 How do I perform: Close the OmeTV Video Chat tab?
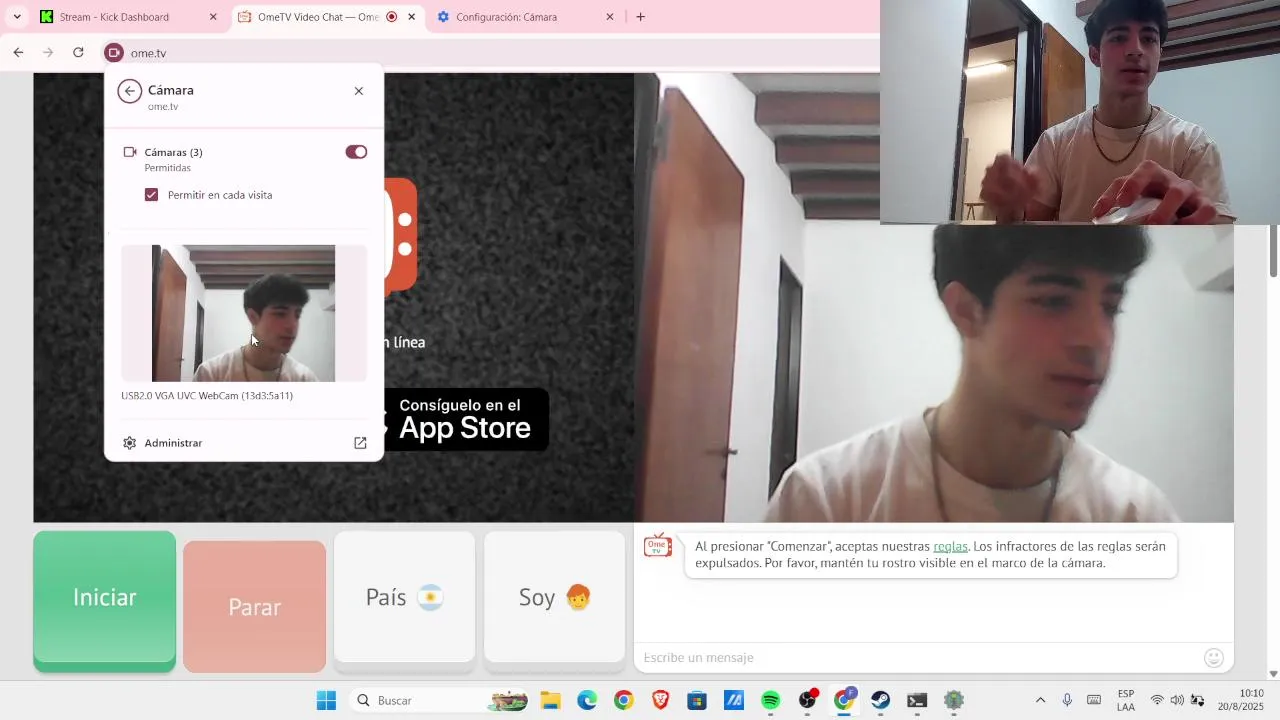pyautogui.click(x=411, y=17)
